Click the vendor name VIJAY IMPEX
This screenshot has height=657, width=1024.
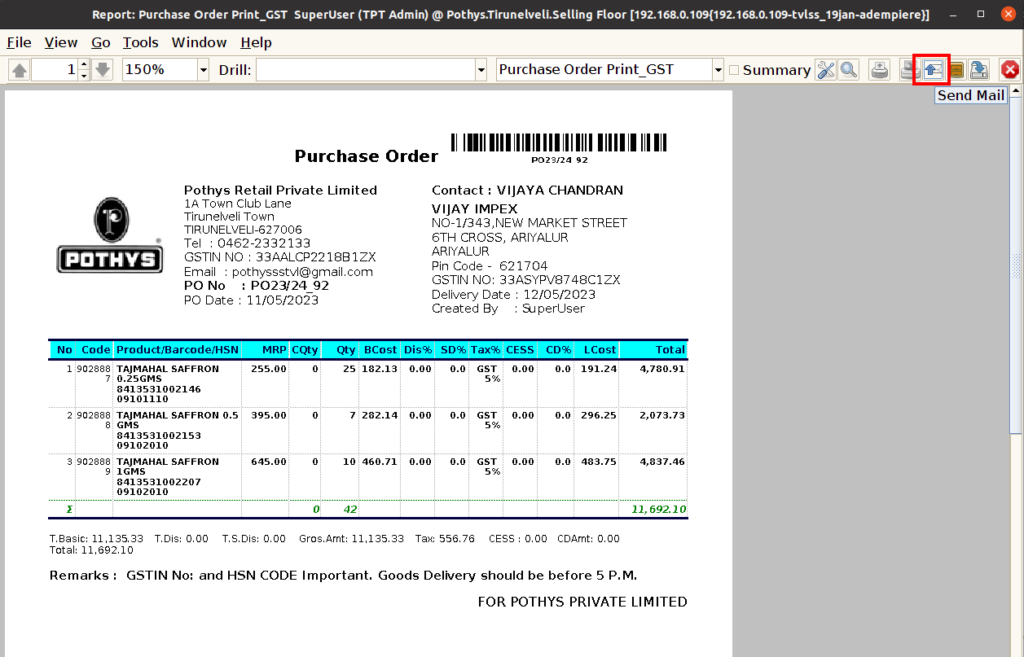pos(474,209)
